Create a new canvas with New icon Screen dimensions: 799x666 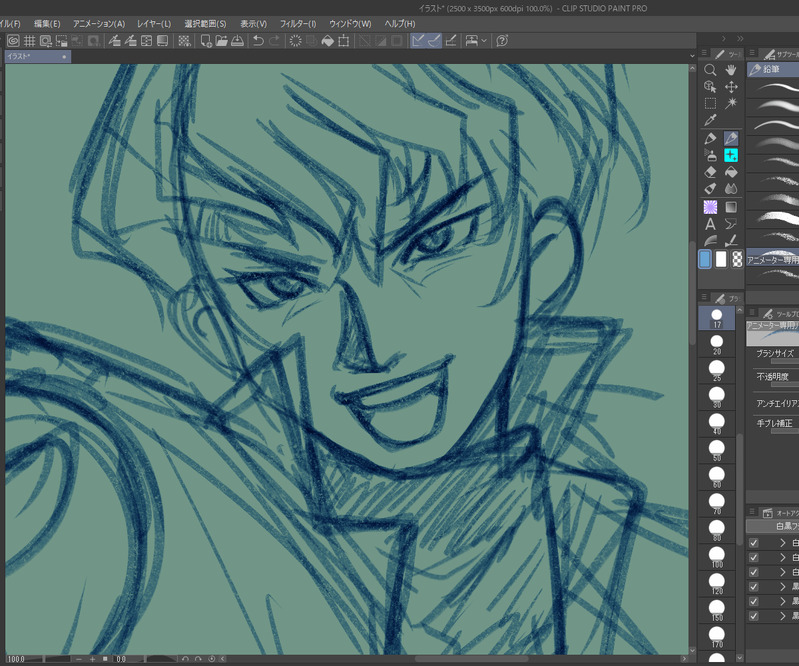[x=206, y=41]
